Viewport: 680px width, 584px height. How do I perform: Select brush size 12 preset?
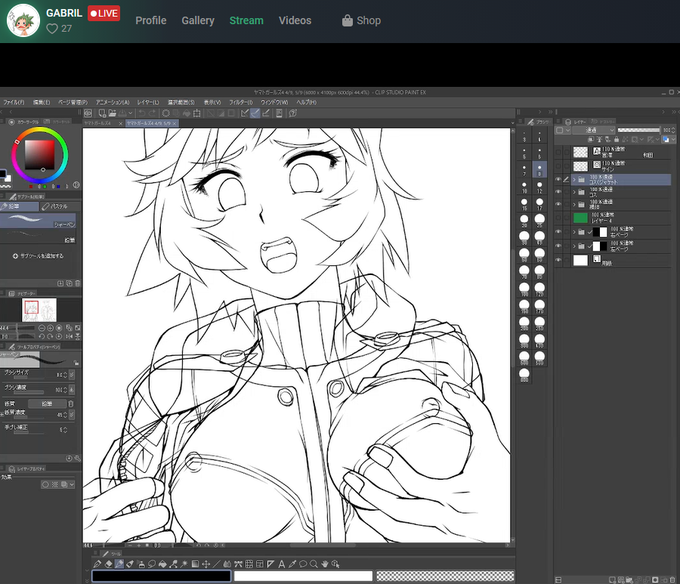click(539, 186)
